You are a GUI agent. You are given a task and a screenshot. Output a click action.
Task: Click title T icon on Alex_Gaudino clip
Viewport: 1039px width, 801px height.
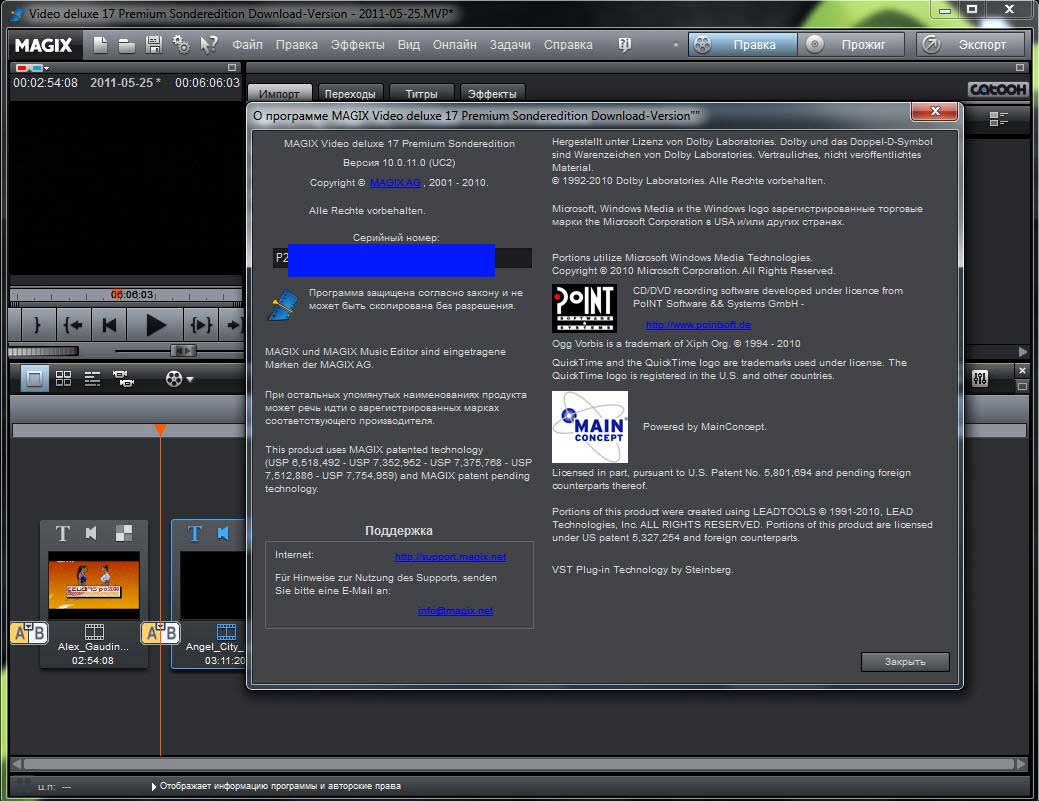(62, 533)
